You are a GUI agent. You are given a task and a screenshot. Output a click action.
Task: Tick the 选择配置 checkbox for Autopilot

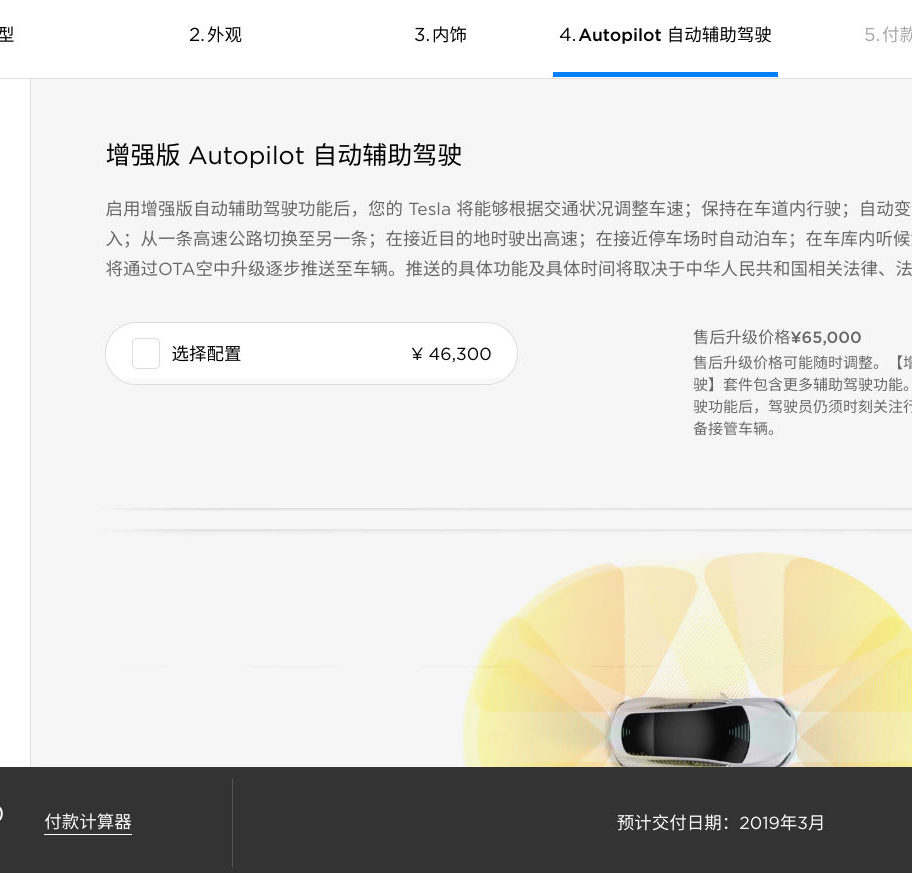146,354
